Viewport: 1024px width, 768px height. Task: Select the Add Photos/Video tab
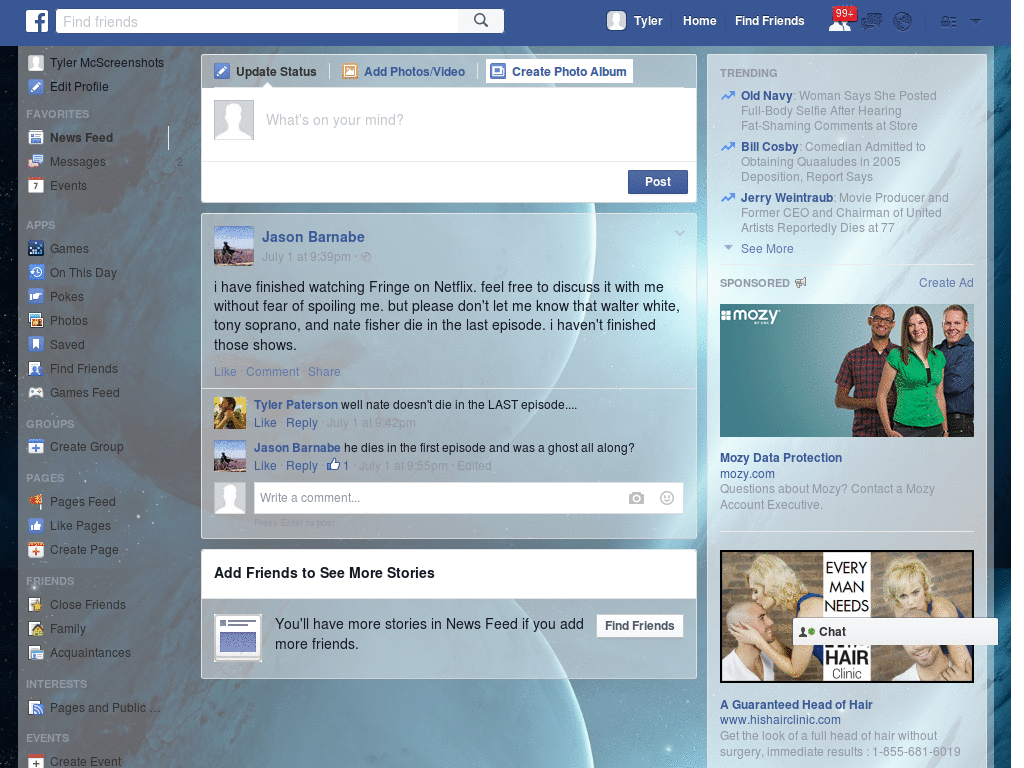[x=405, y=71]
